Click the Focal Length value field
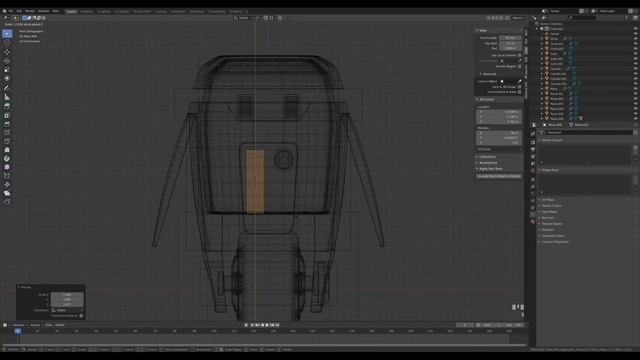The width and height of the screenshot is (640, 360). [x=510, y=38]
